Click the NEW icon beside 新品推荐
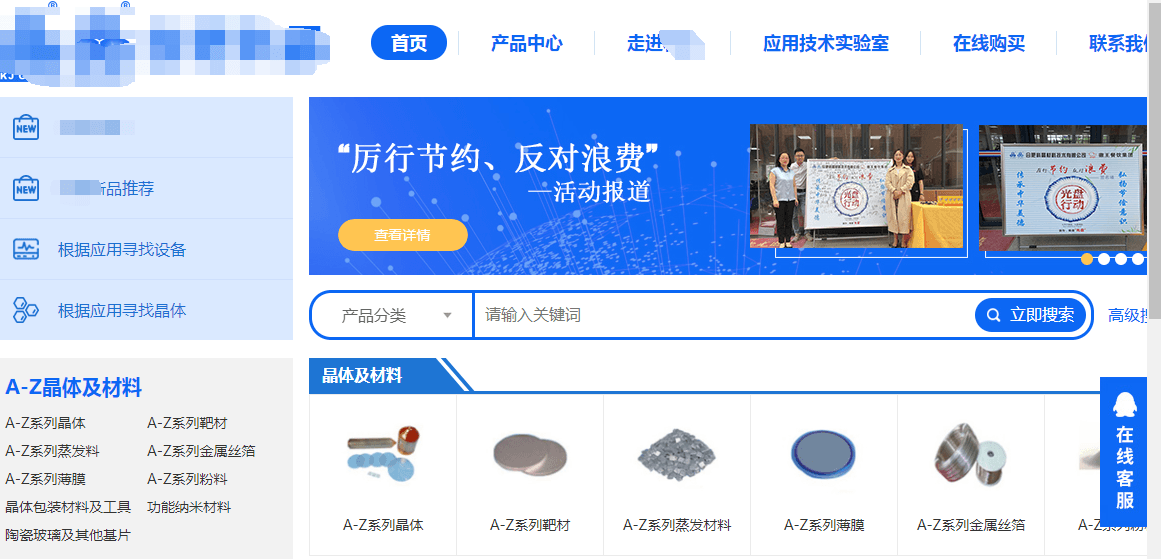Image resolution: width=1161 pixels, height=559 pixels. [x=26, y=188]
